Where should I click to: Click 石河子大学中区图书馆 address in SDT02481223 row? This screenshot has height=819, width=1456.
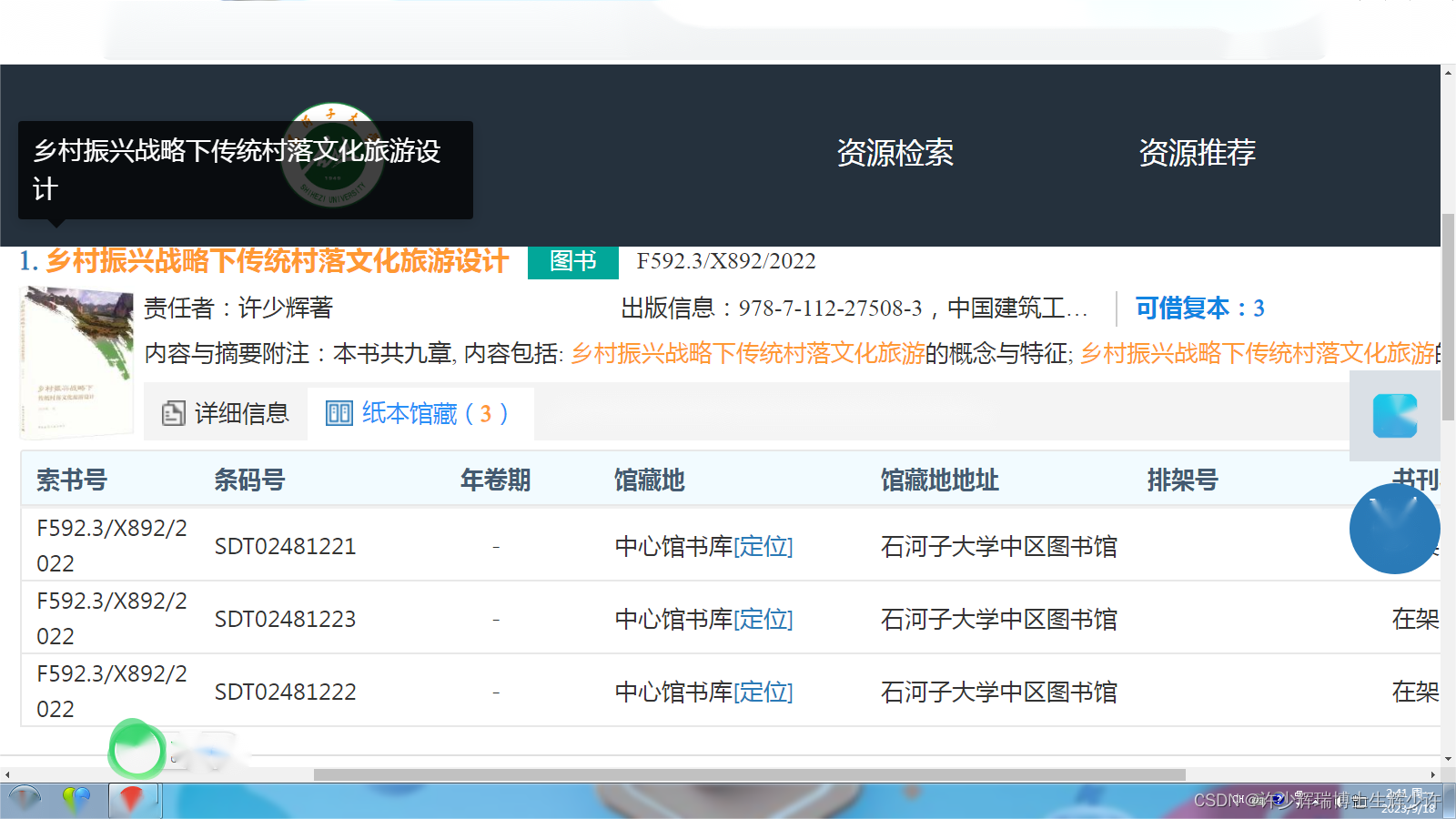[x=998, y=619]
